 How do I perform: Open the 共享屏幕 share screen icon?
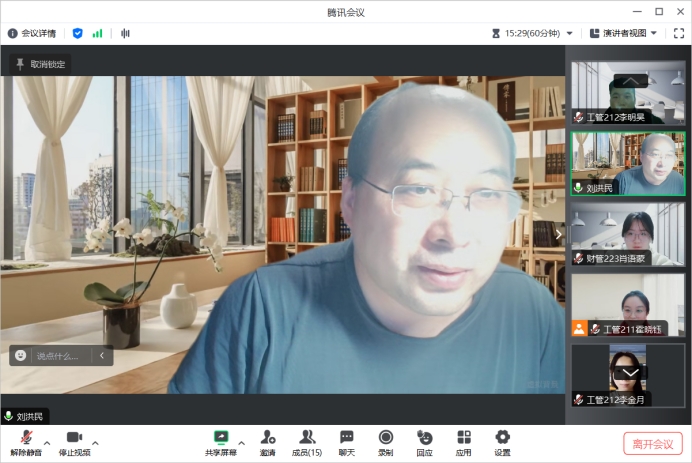(x=221, y=440)
